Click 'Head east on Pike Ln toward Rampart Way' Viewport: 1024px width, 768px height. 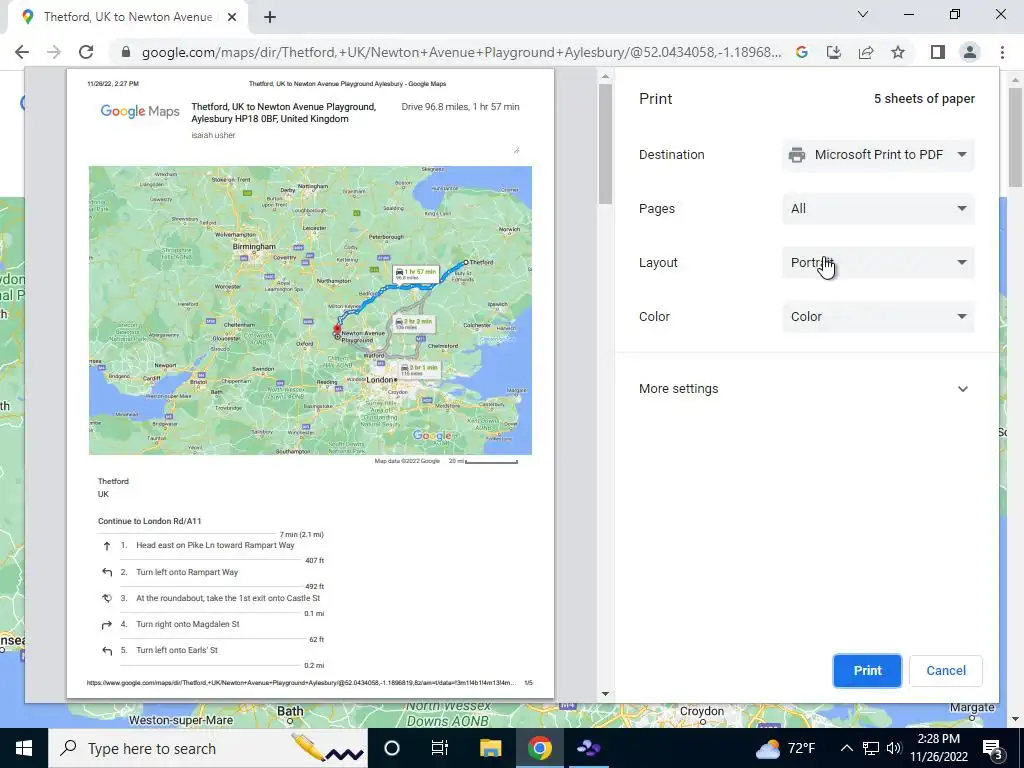(x=215, y=545)
